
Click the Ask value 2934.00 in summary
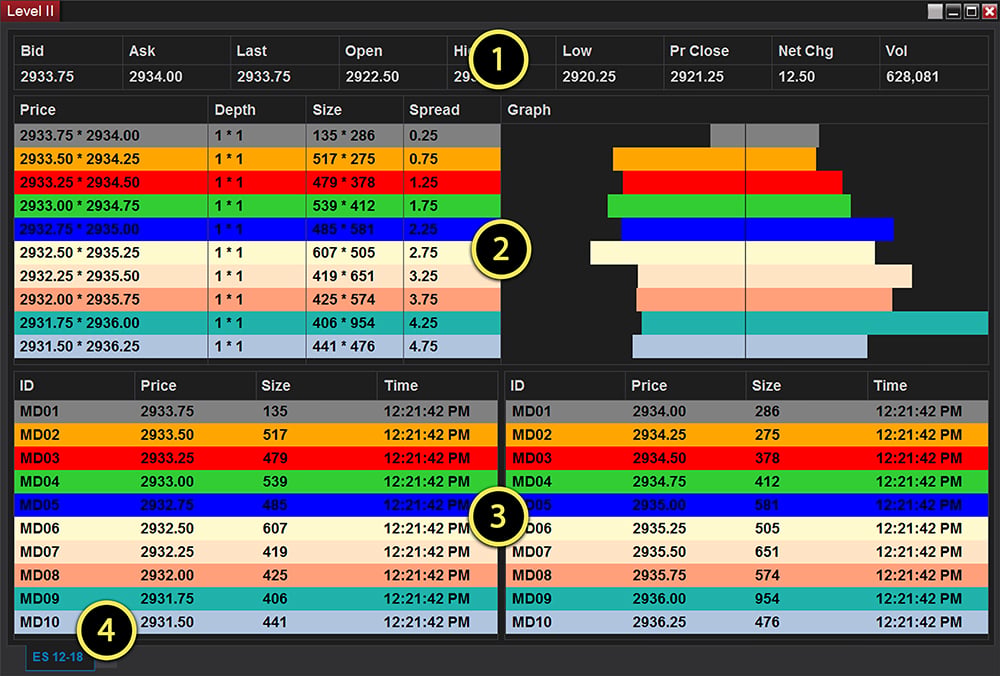coord(156,77)
